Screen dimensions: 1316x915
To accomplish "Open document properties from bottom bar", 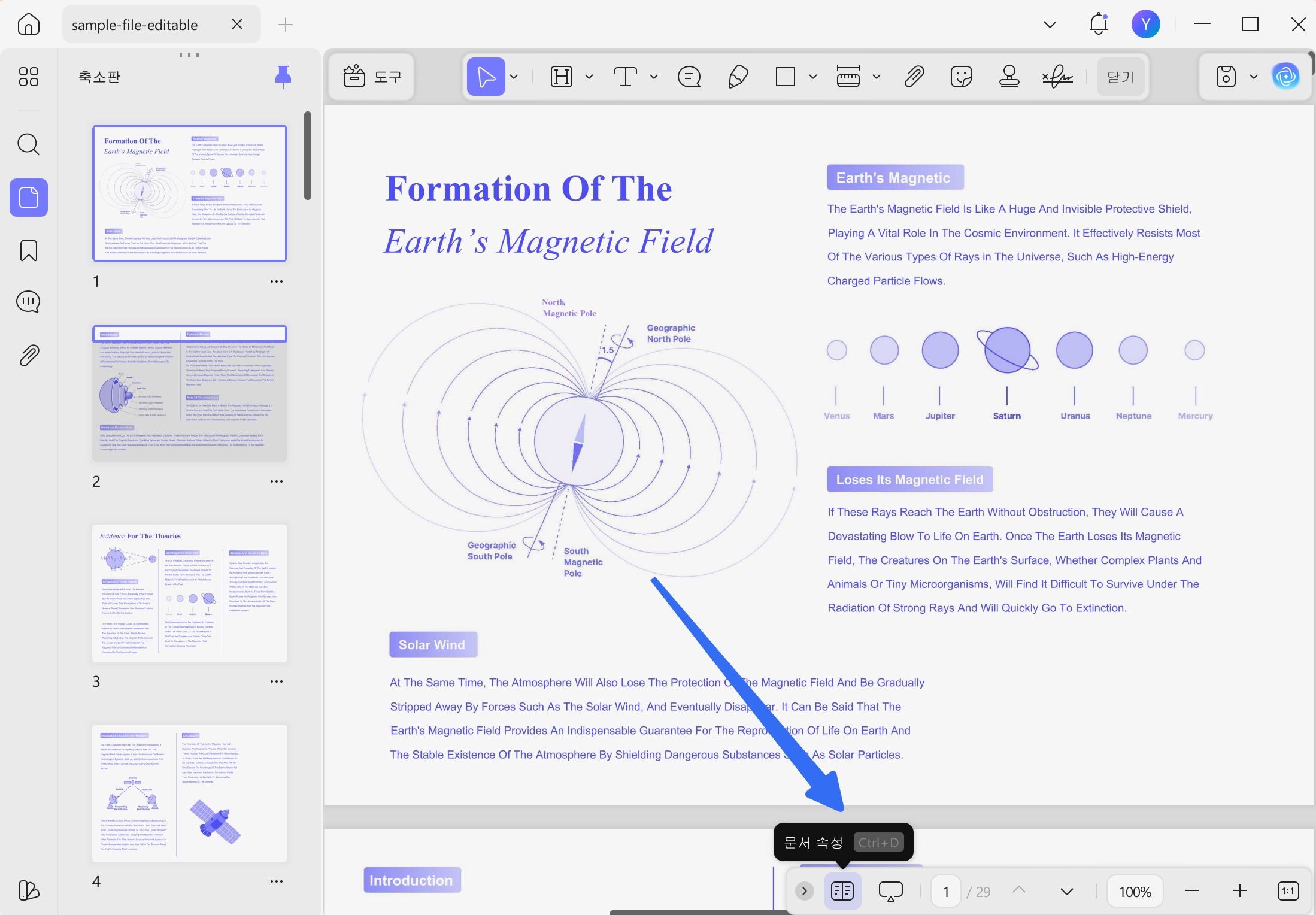I will [842, 891].
